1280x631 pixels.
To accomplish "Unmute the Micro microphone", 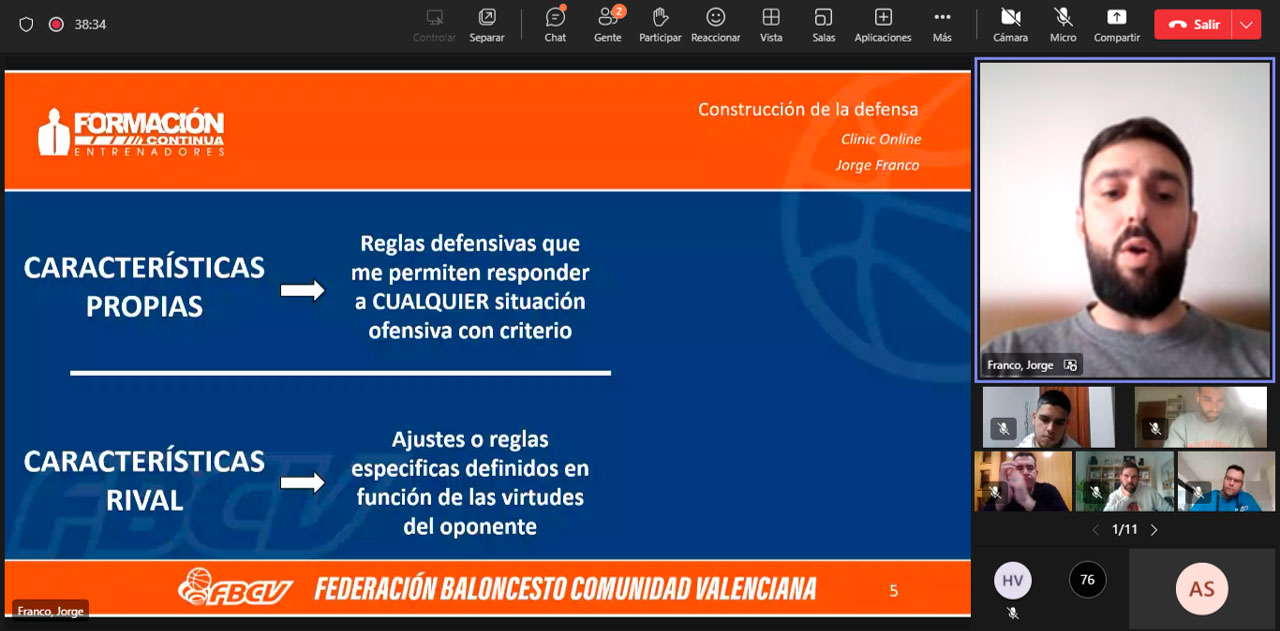I will pyautogui.click(x=1063, y=25).
